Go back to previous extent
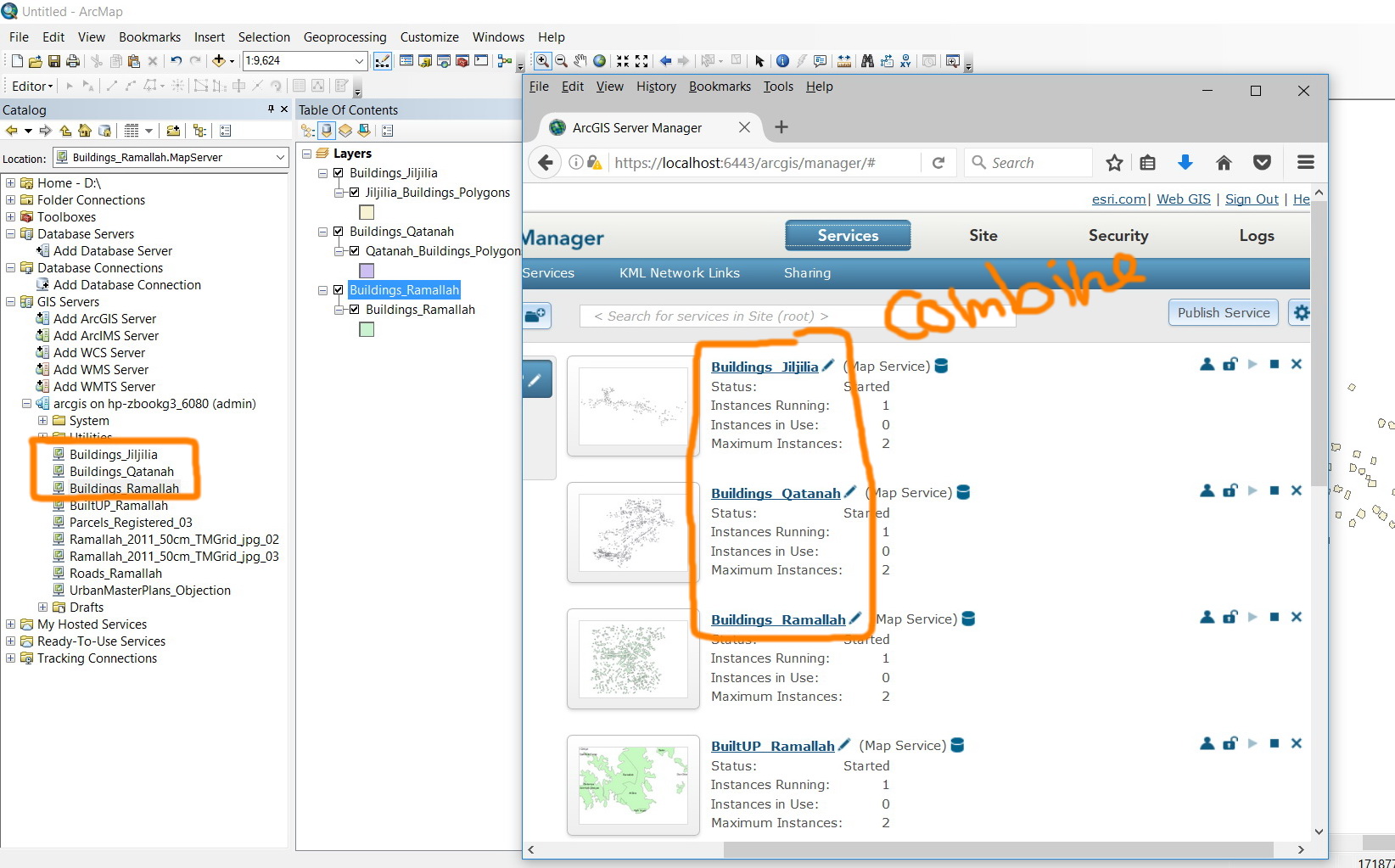Viewport: 1395px width, 868px height. pyautogui.click(x=665, y=61)
